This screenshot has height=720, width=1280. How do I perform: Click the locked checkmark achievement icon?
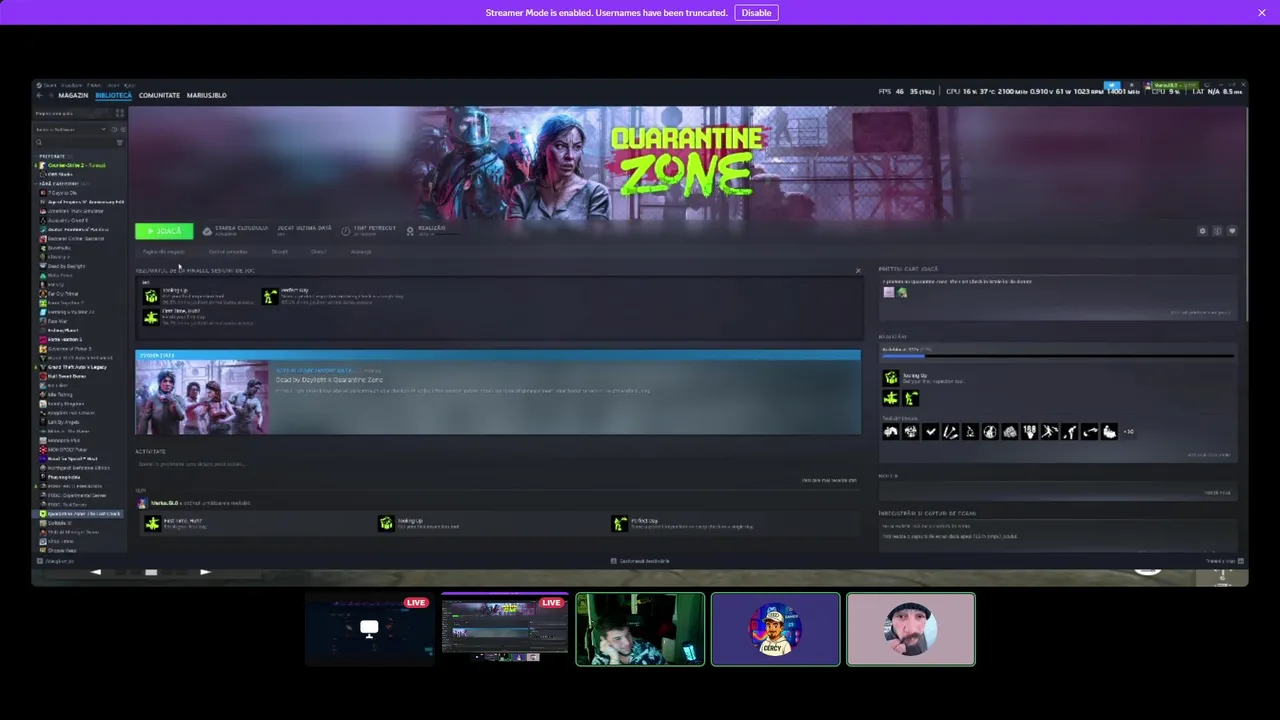pos(930,432)
